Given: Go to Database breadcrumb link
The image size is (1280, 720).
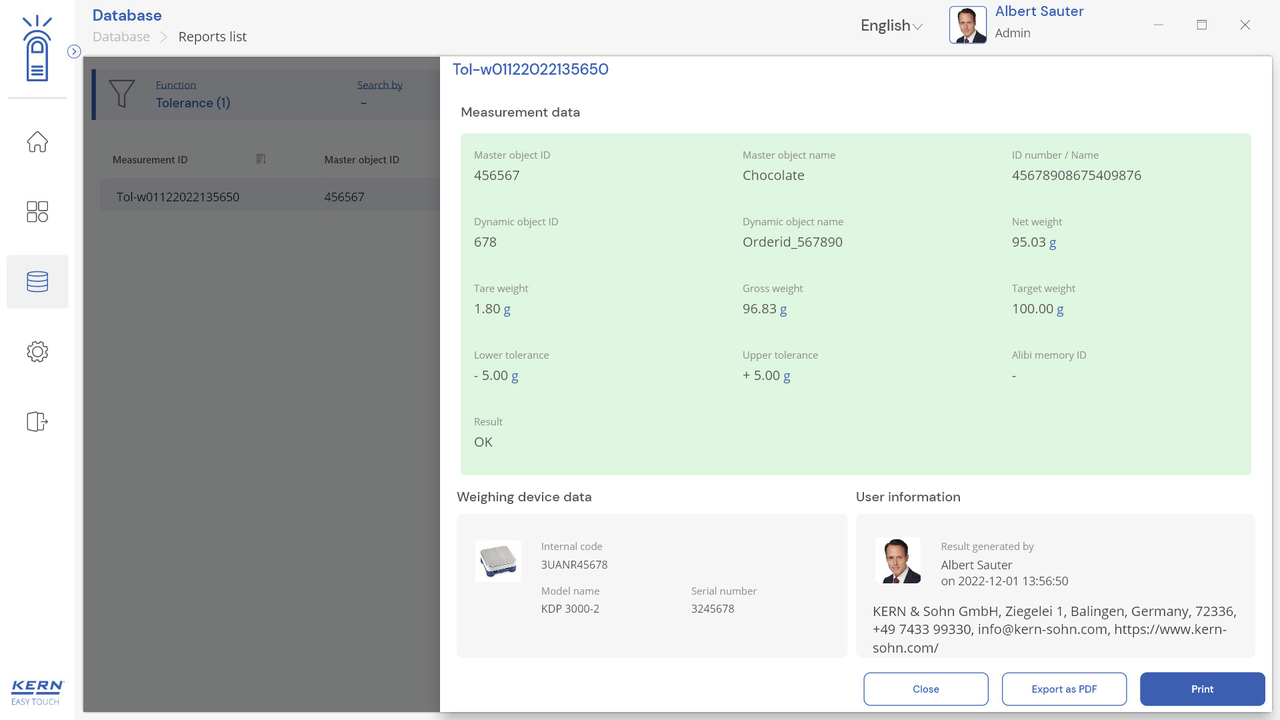Looking at the screenshot, I should click(x=121, y=37).
